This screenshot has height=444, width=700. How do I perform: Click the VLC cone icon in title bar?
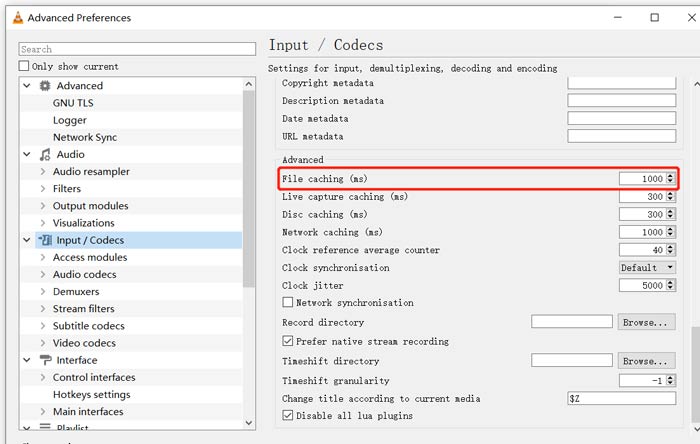click(x=17, y=17)
